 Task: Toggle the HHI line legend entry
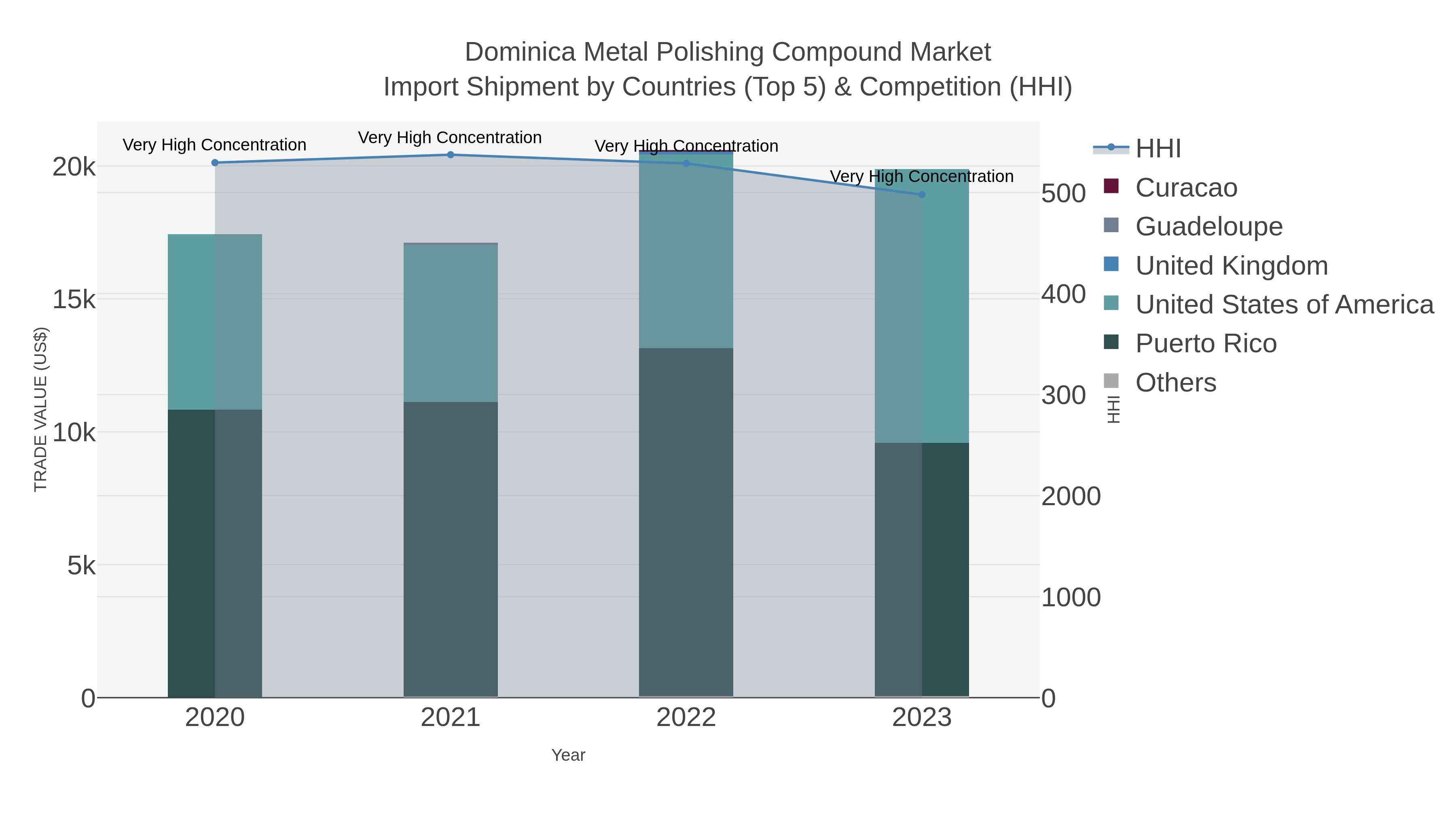click(1137, 148)
